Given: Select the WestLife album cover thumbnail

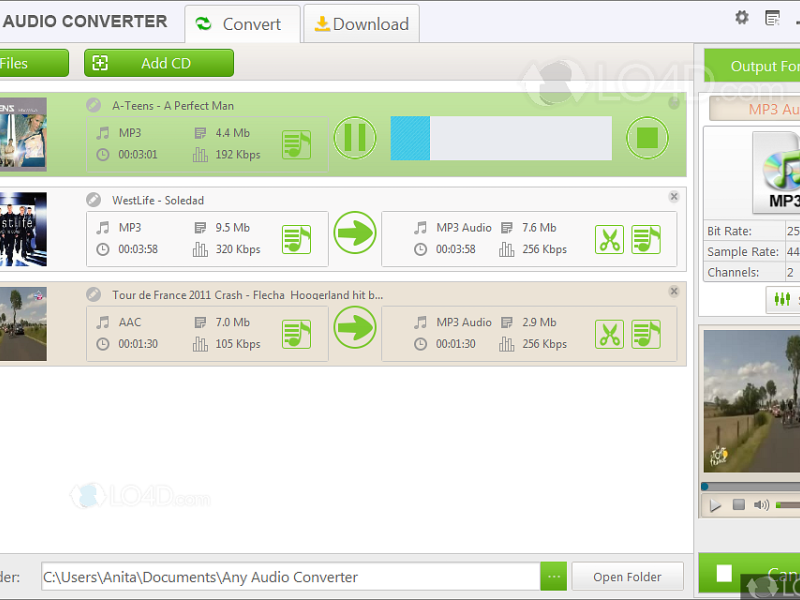Looking at the screenshot, I should pos(23,229).
